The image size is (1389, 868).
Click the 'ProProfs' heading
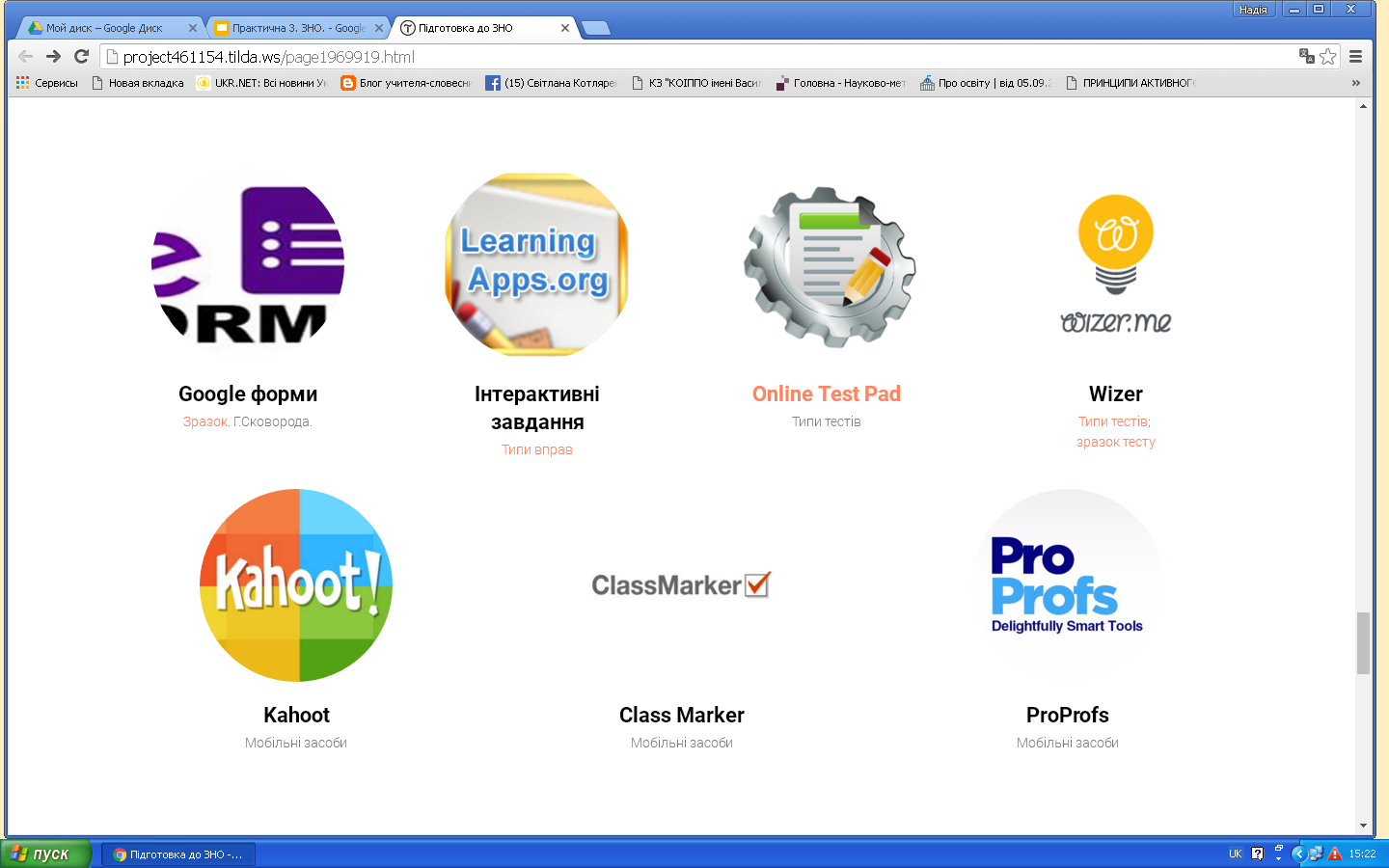point(1068,715)
